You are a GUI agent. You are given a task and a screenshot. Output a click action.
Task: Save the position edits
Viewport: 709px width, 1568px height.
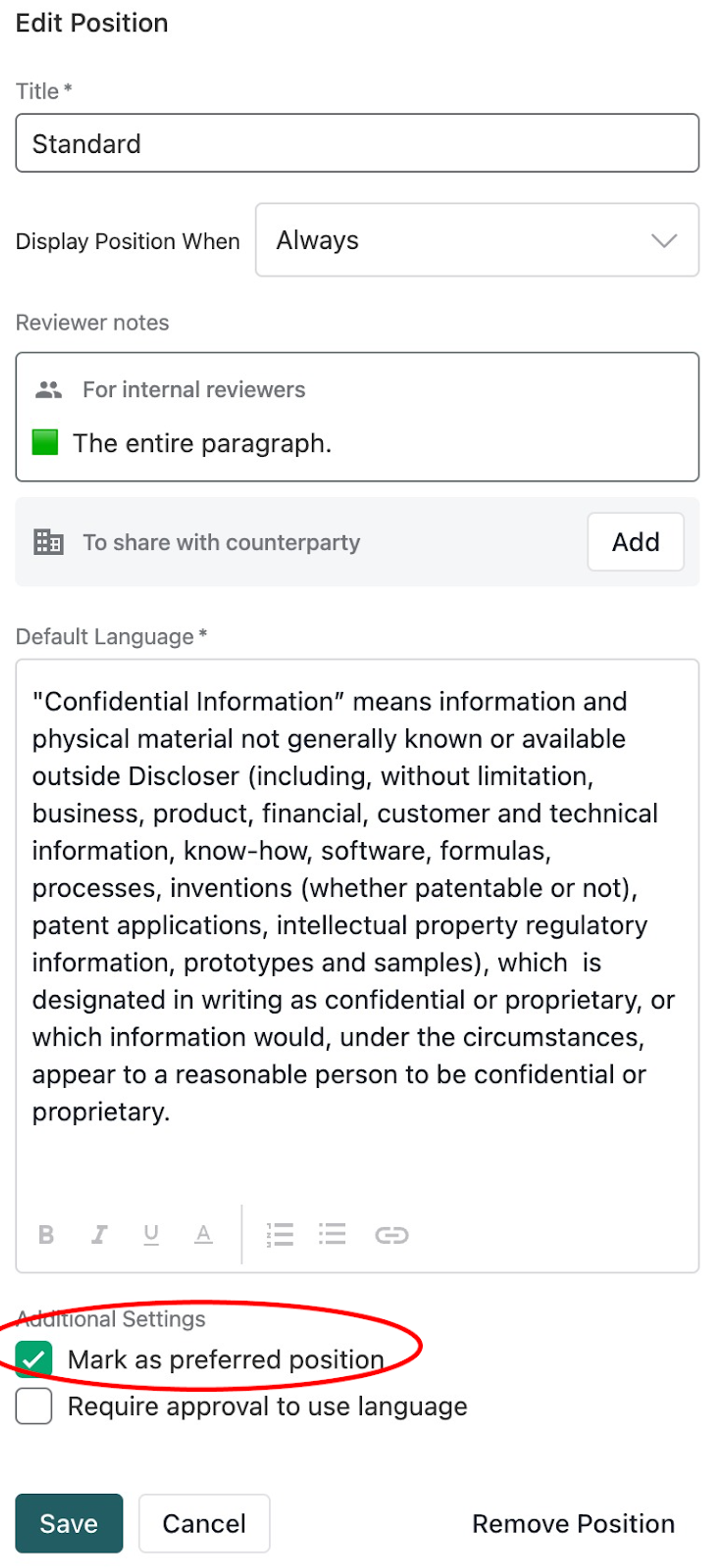(69, 1523)
